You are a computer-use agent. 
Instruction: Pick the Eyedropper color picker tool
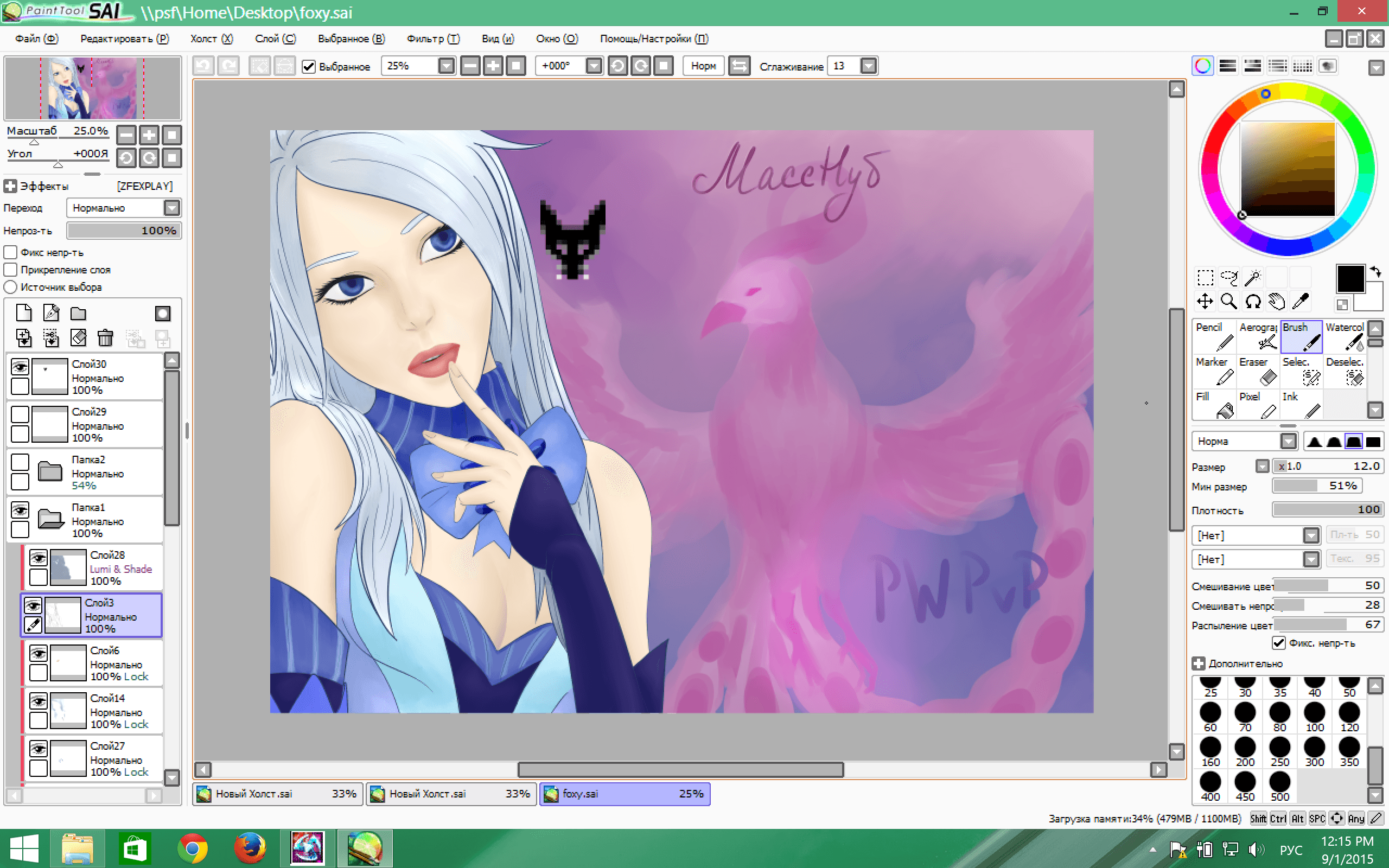(1300, 302)
